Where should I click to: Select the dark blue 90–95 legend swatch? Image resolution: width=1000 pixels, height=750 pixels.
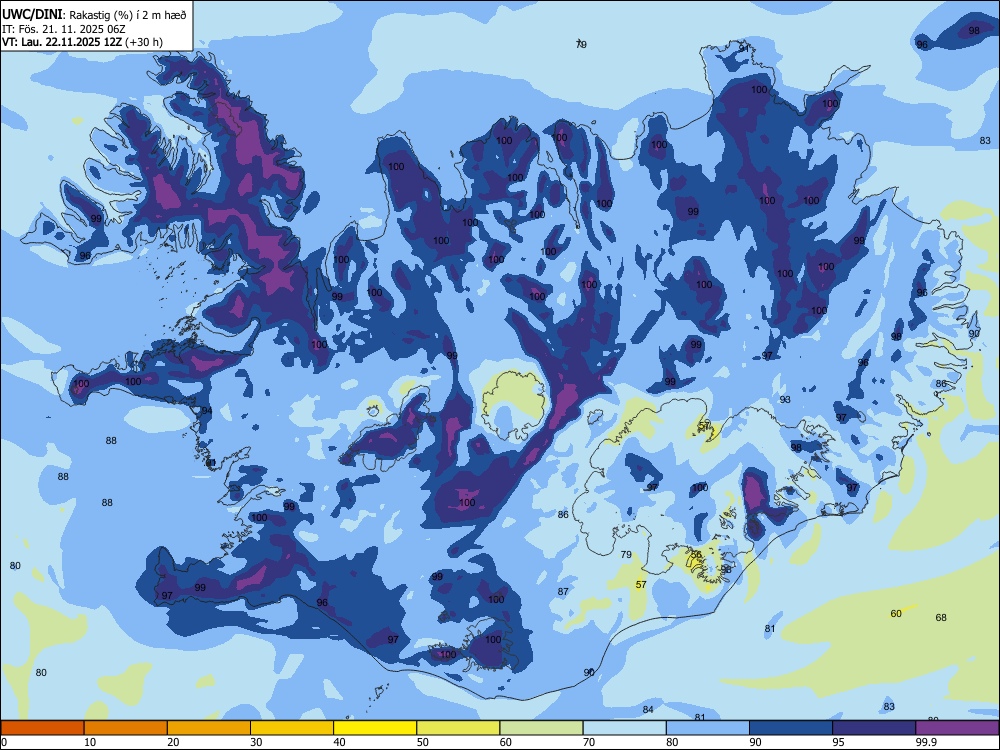[x=791, y=728]
